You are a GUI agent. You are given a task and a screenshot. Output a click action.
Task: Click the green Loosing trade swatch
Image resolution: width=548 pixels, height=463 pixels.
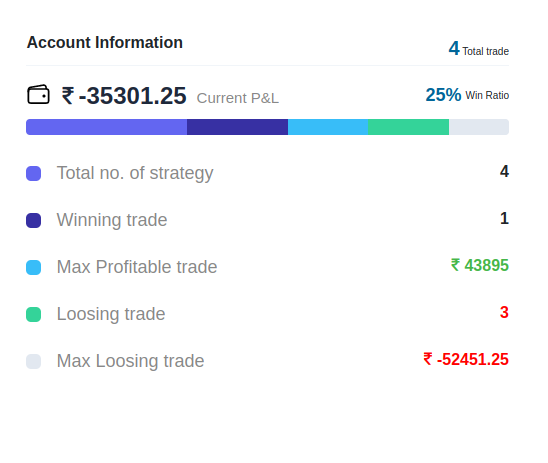tap(34, 314)
